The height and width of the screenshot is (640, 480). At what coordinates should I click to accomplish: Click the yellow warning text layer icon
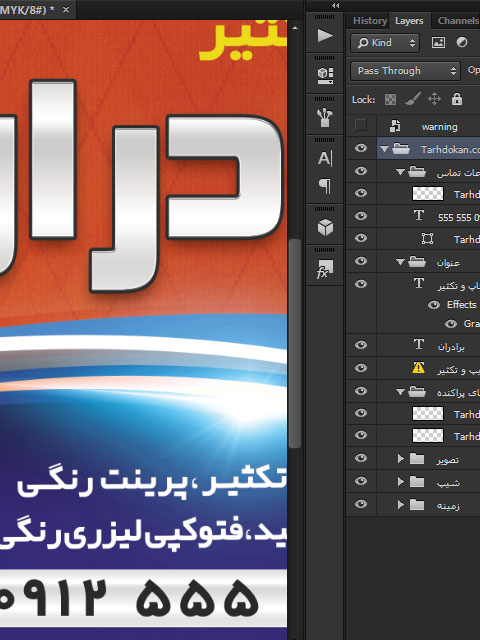(418, 368)
